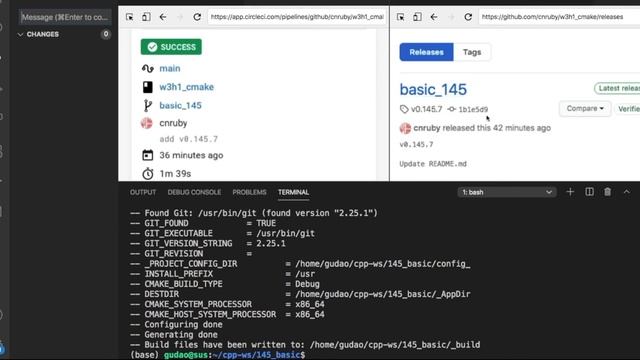The width and height of the screenshot is (640, 360).
Task: Click the cnruby user avatar in CircleCI
Action: point(147,123)
